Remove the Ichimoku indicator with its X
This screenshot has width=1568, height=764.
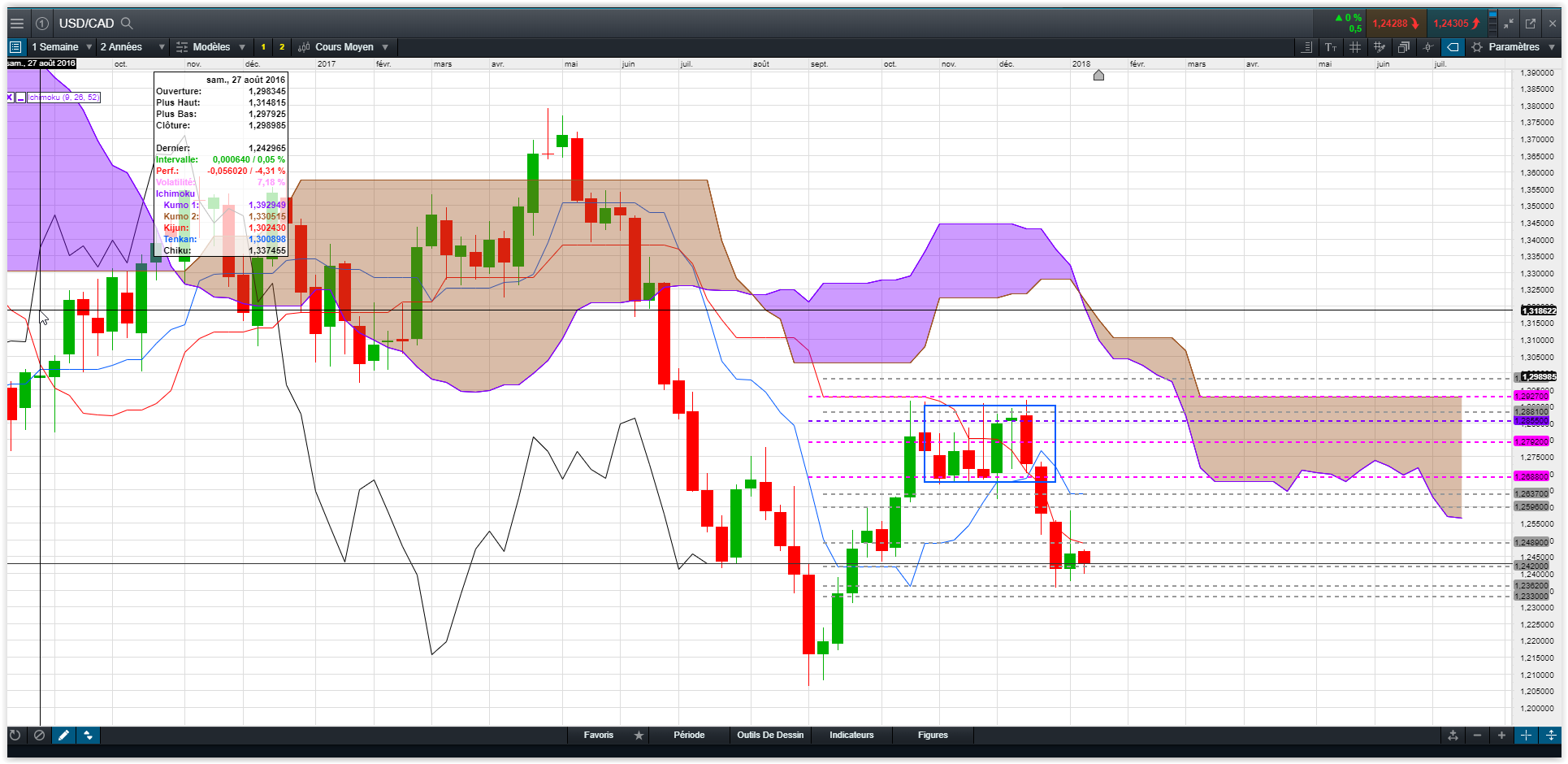point(10,98)
